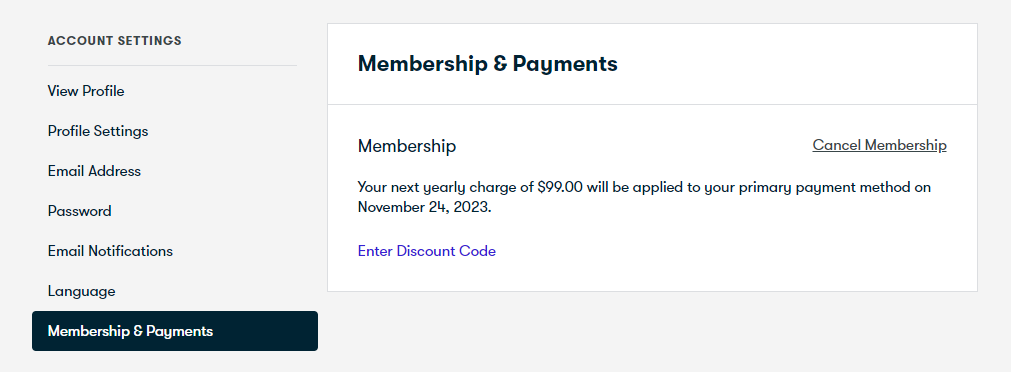
Task: Select Email Address in the settings menu
Action: coord(94,171)
